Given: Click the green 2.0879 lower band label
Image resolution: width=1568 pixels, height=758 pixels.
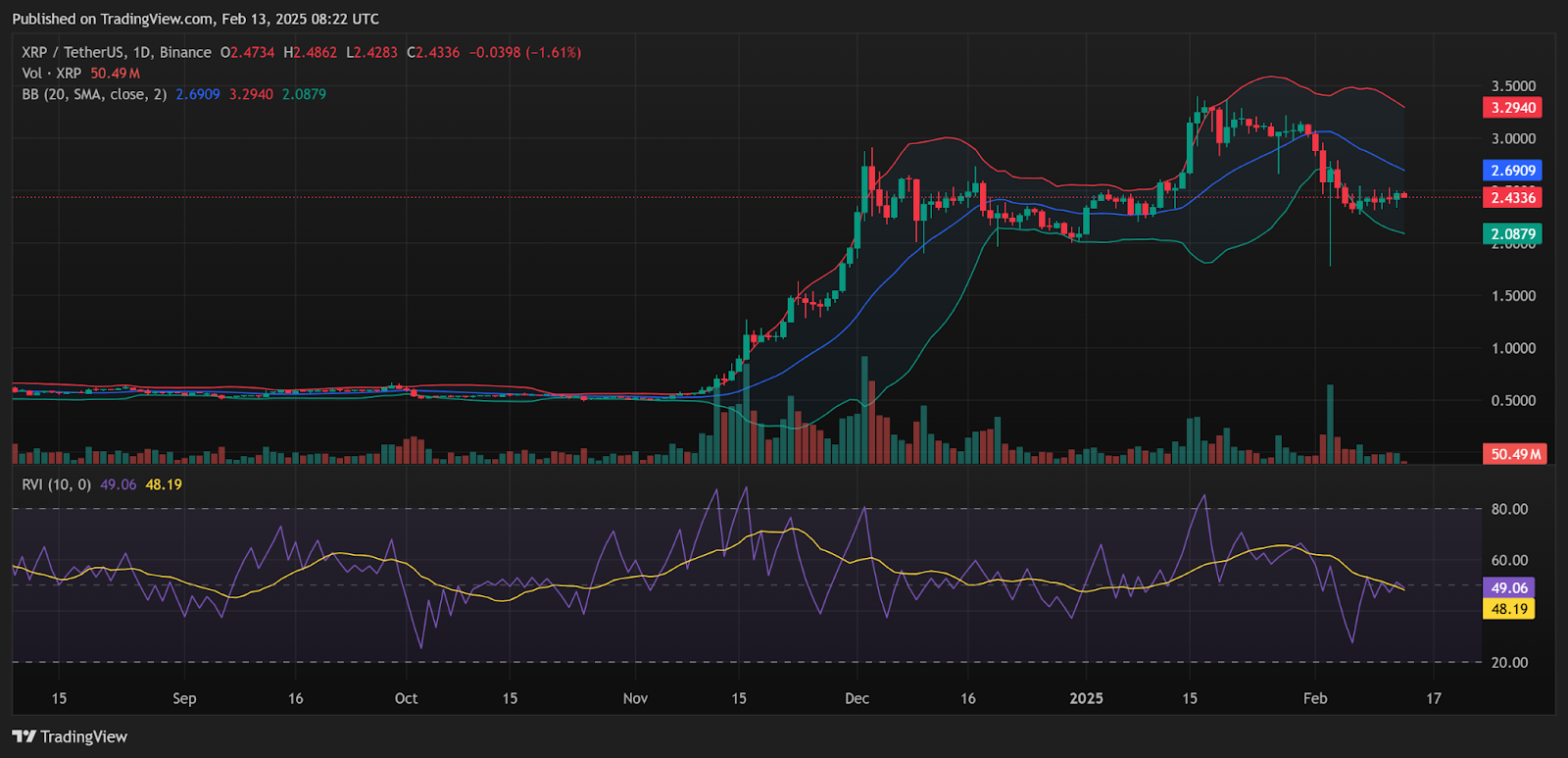Looking at the screenshot, I should point(1512,234).
